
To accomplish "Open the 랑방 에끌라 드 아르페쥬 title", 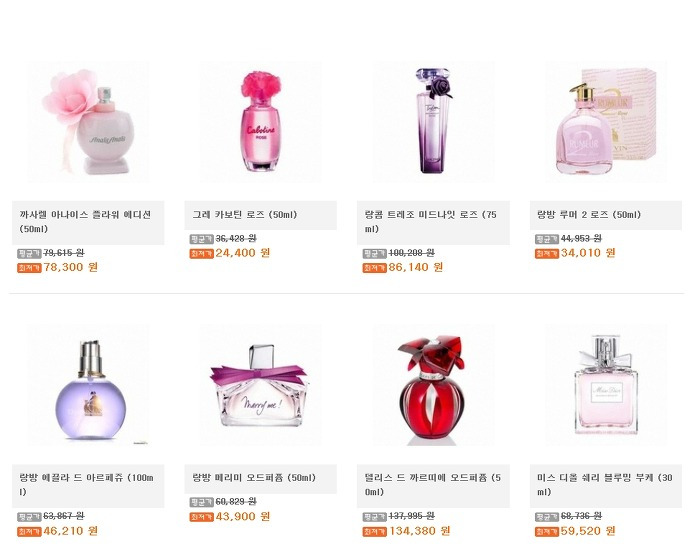I will click(87, 485).
